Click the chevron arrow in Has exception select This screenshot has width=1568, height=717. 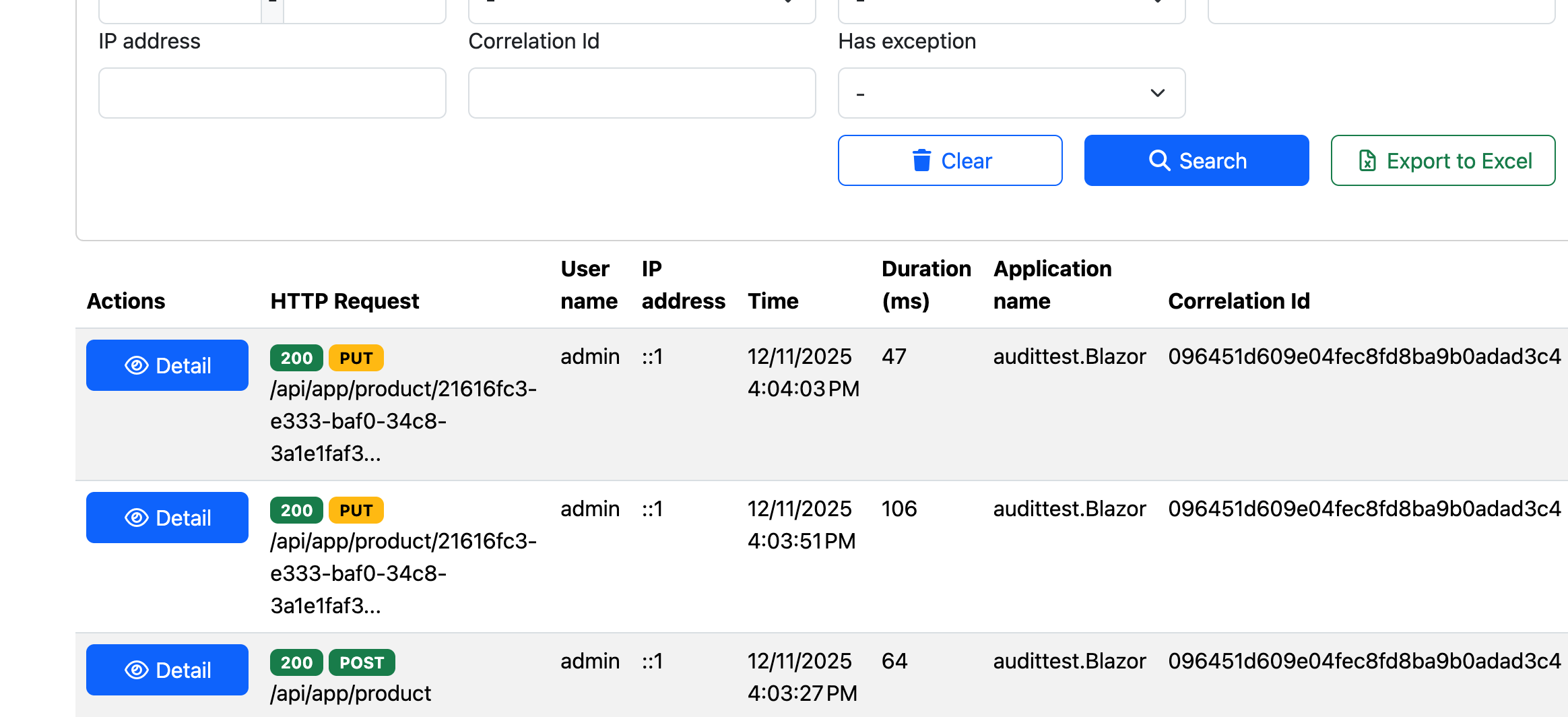tap(1157, 93)
